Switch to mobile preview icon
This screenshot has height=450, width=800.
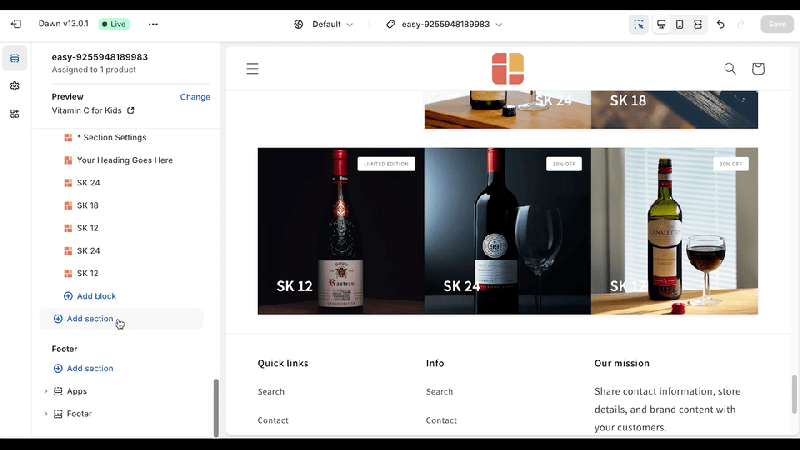(680, 24)
